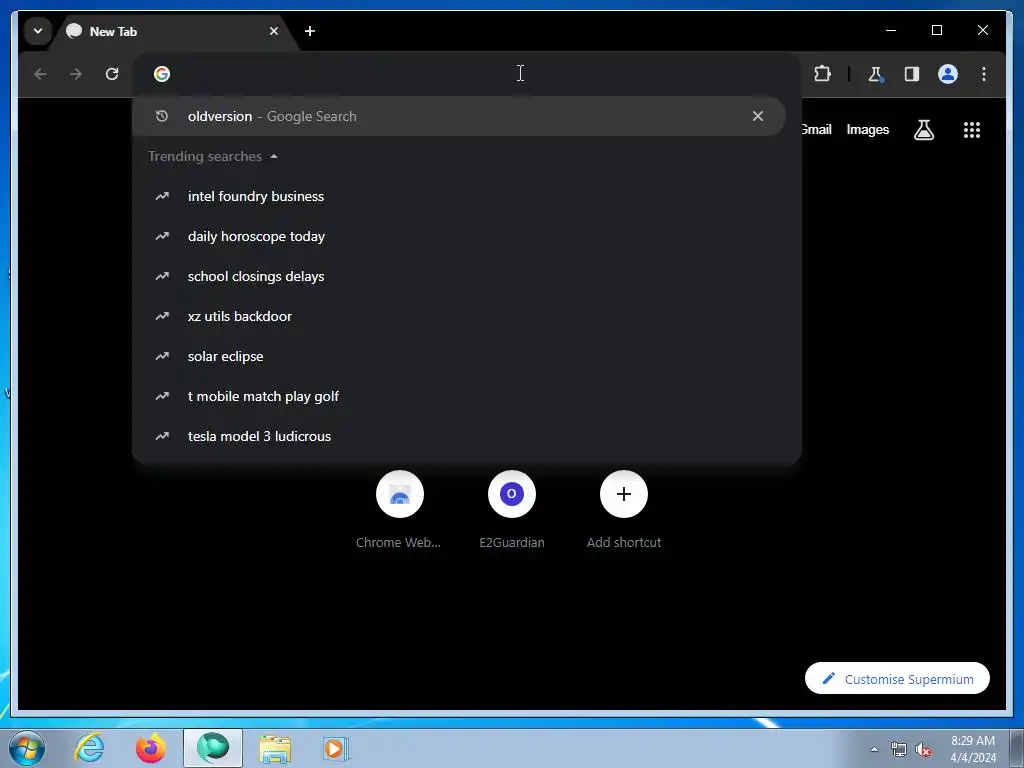This screenshot has width=1024, height=768.
Task: Click the history clock icon beside oldversion
Action: [x=162, y=116]
